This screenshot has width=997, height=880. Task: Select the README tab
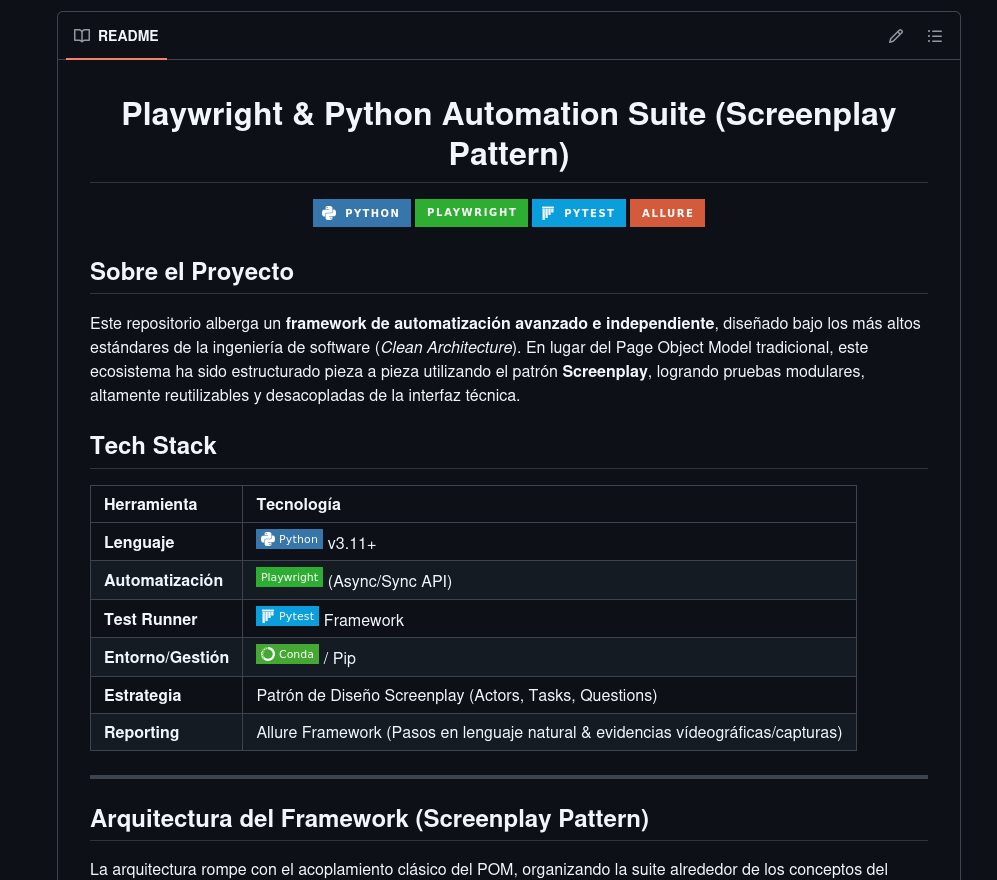pyautogui.click(x=116, y=36)
